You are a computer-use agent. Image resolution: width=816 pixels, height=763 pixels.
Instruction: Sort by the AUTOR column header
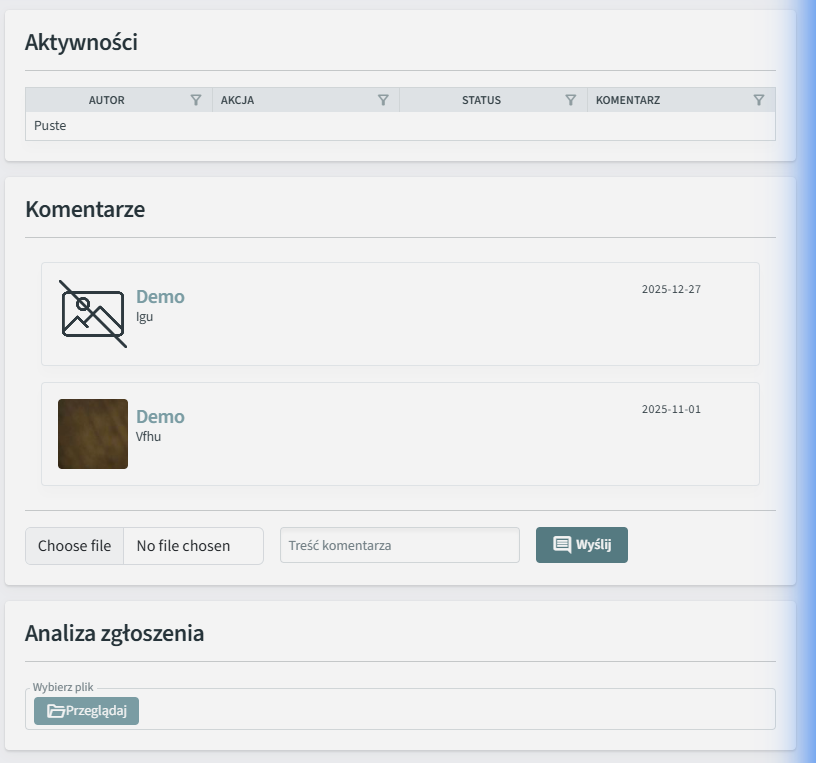click(x=107, y=100)
